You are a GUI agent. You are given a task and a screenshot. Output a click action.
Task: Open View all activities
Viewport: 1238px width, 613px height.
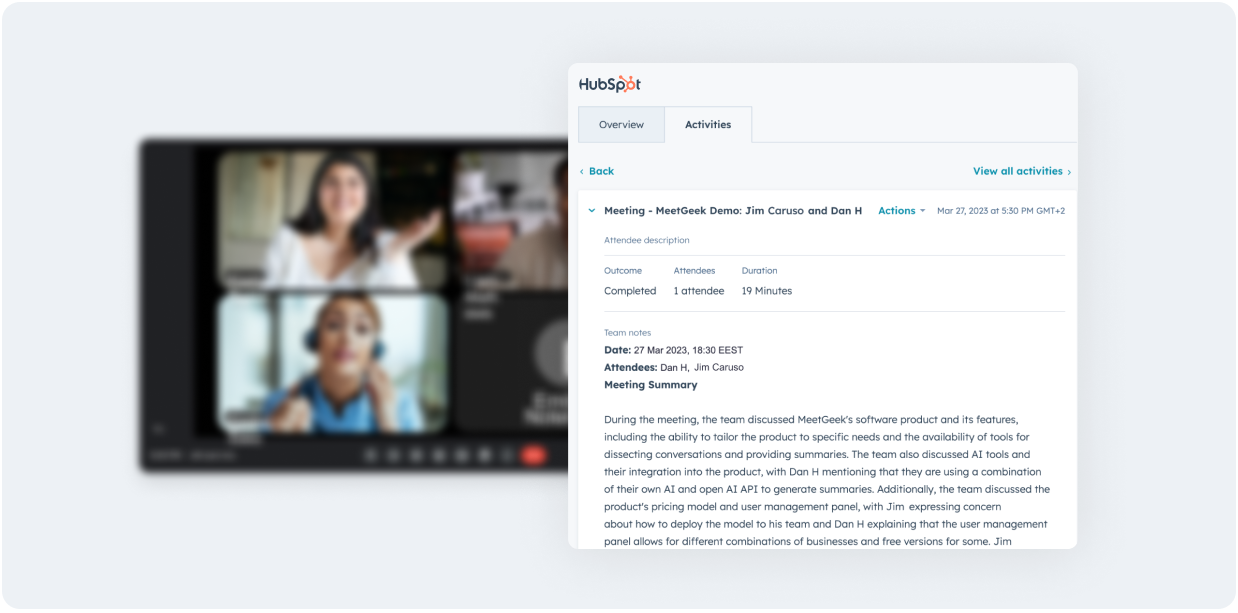tap(1017, 171)
